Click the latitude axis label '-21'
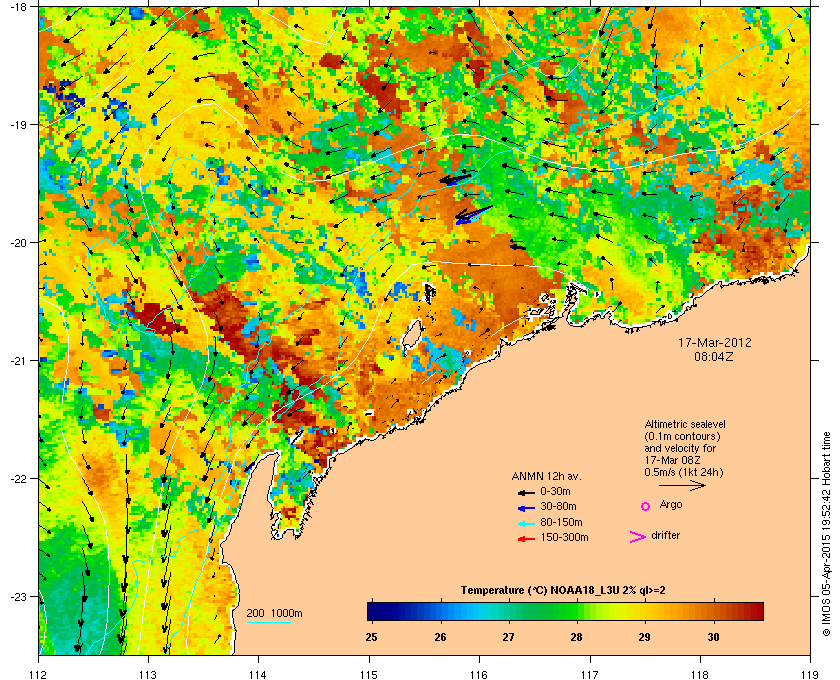The height and width of the screenshot is (680, 840). pos(18,360)
